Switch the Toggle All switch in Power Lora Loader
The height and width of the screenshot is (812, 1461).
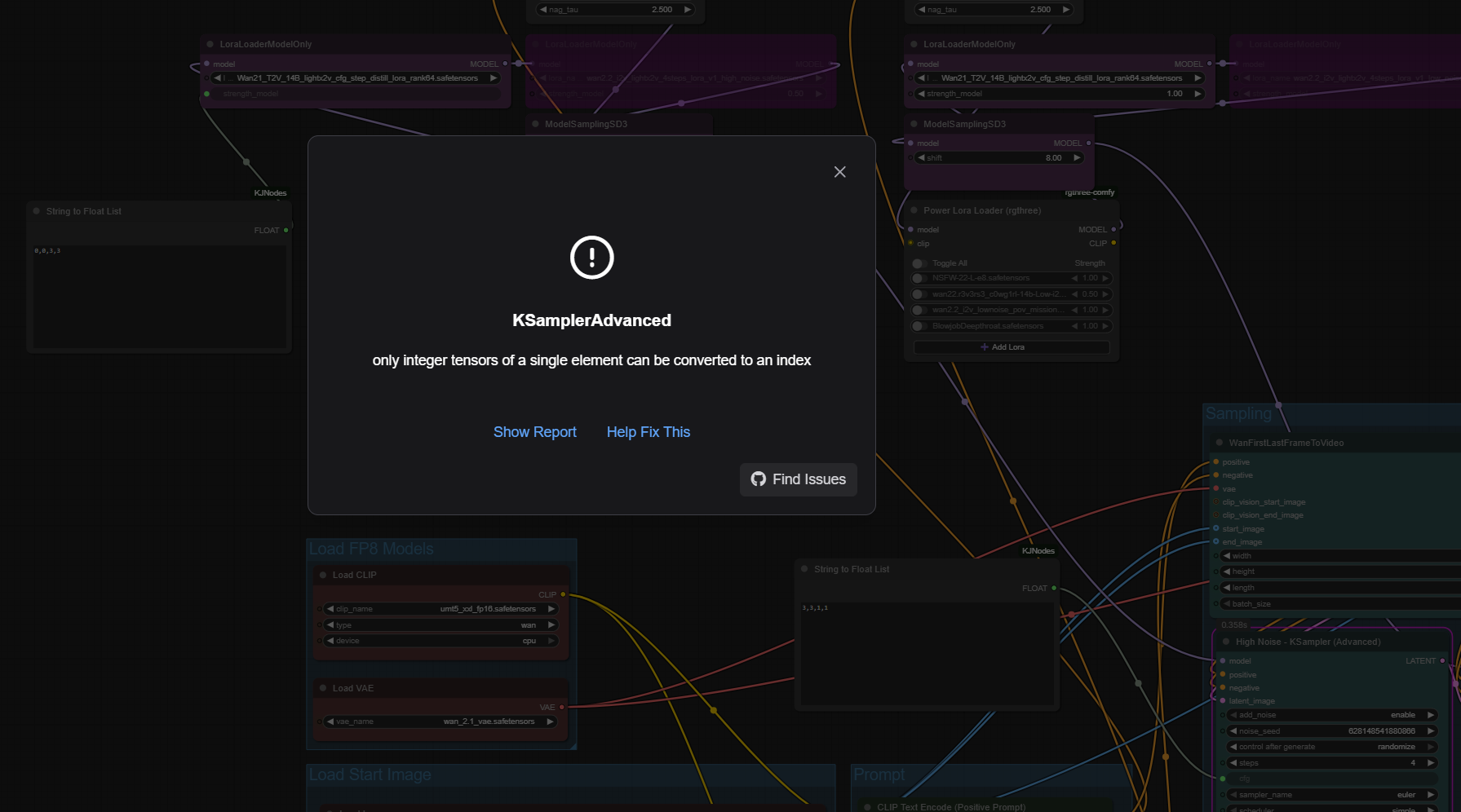[919, 263]
